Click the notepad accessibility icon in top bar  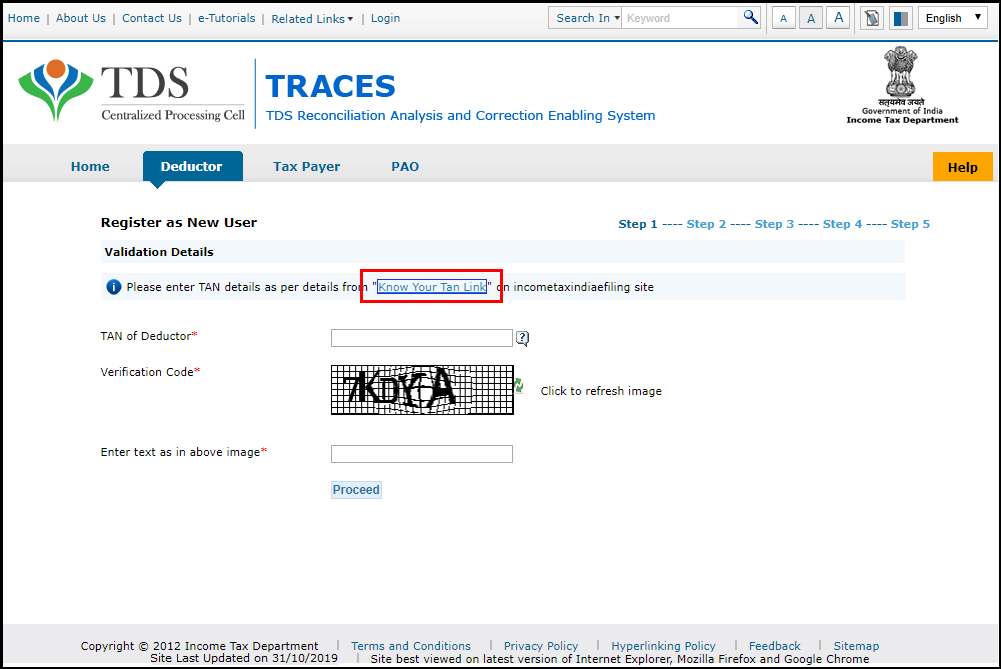click(x=871, y=17)
